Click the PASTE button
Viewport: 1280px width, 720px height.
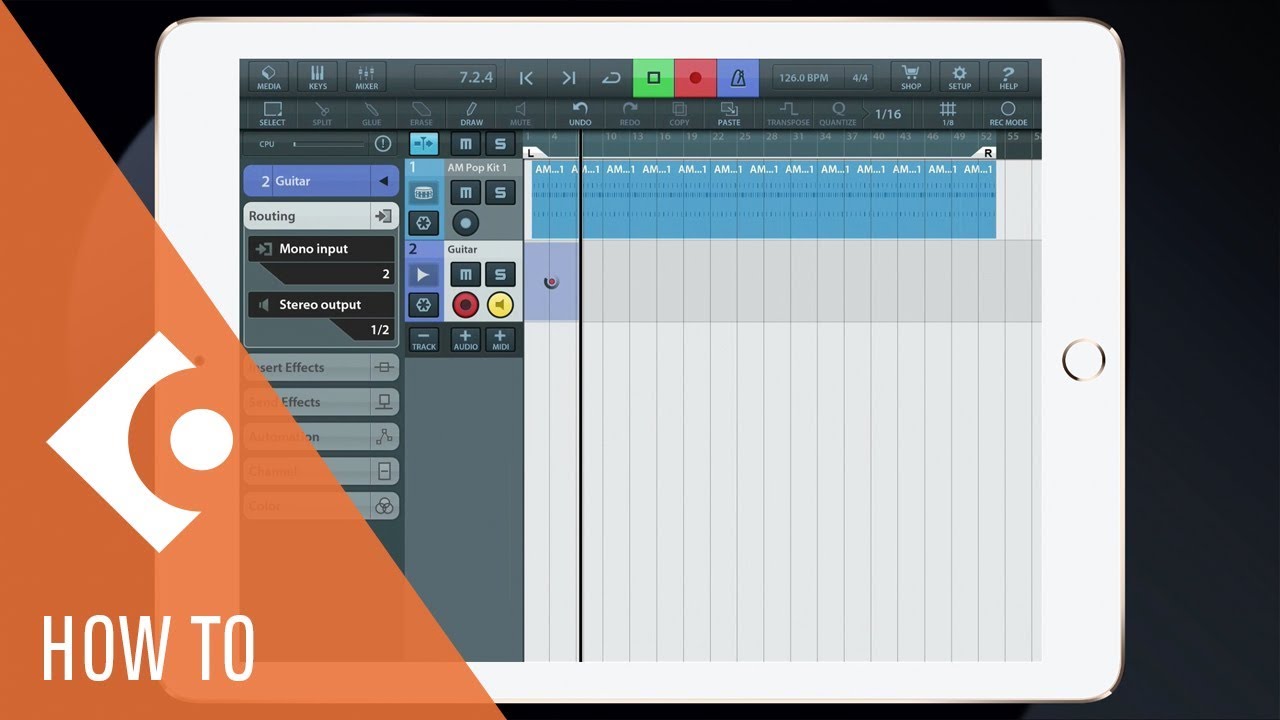[x=729, y=114]
